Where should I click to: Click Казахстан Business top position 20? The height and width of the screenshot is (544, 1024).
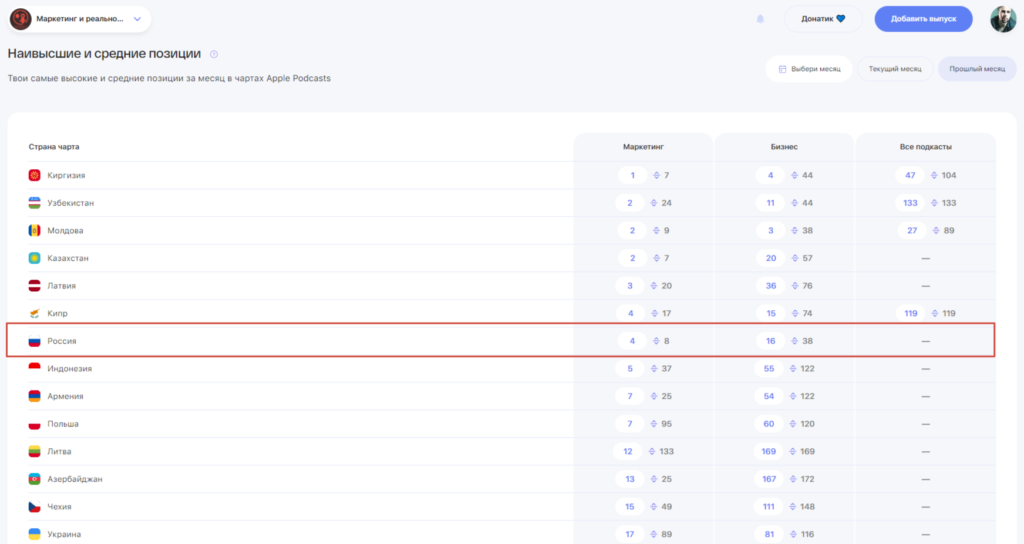click(771, 258)
